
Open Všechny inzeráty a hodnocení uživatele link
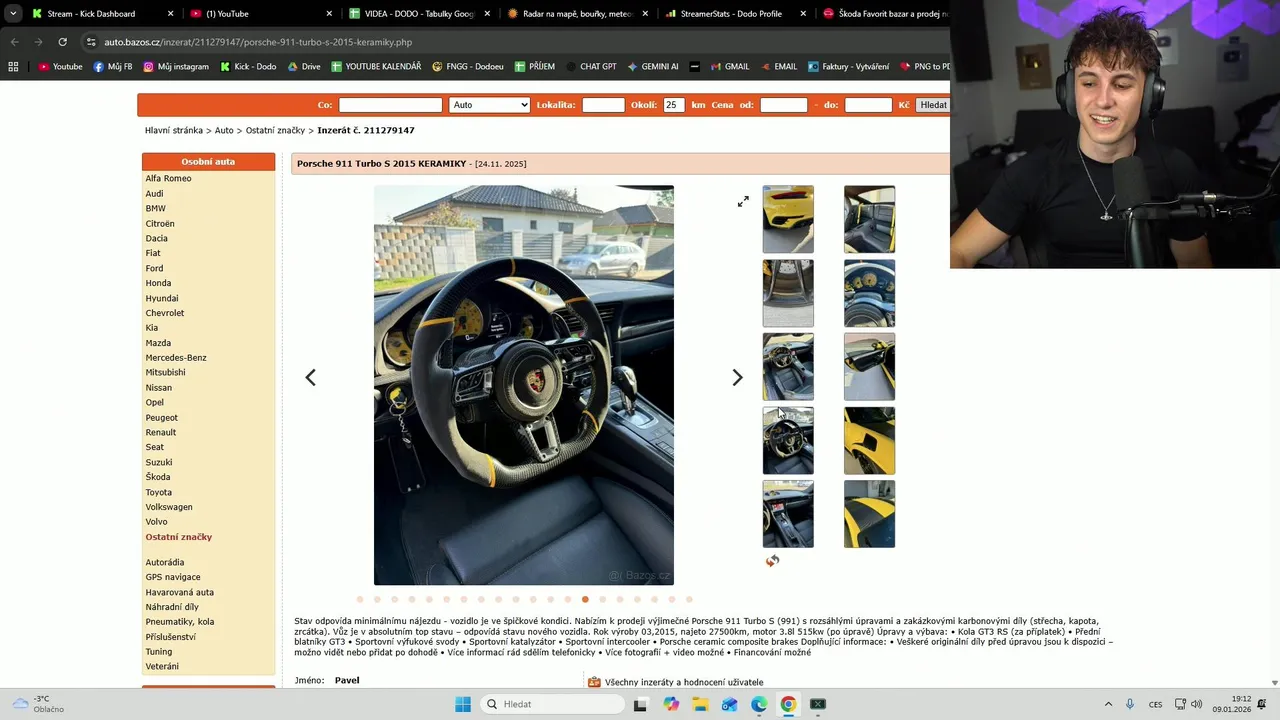pos(684,682)
